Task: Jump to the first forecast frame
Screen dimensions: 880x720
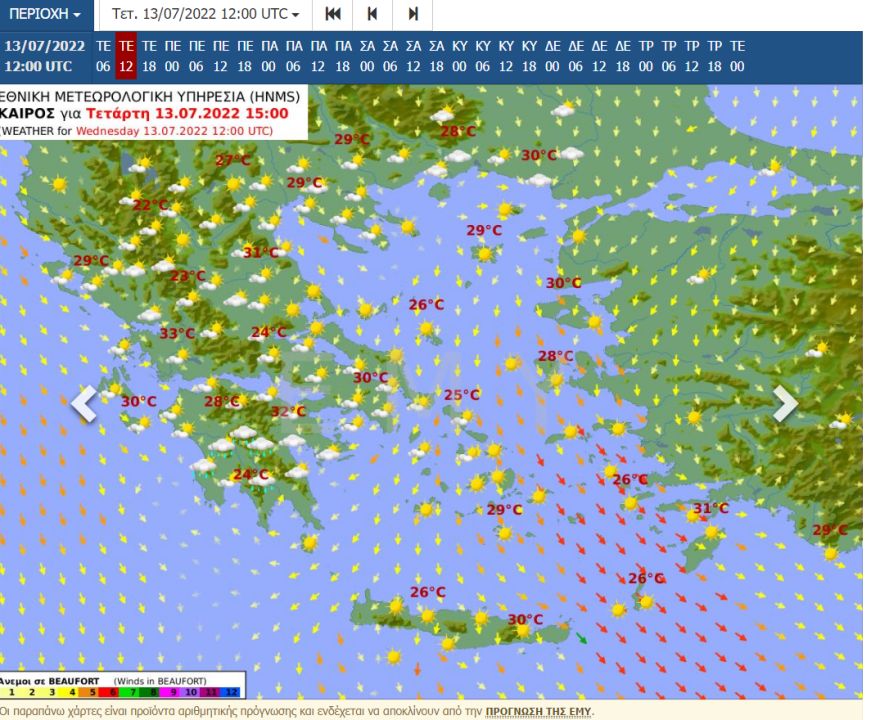Action: click(x=333, y=15)
